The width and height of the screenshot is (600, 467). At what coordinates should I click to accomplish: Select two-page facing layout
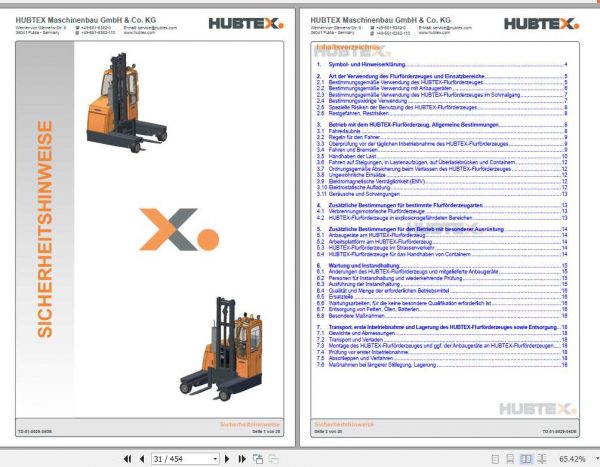coord(526,459)
